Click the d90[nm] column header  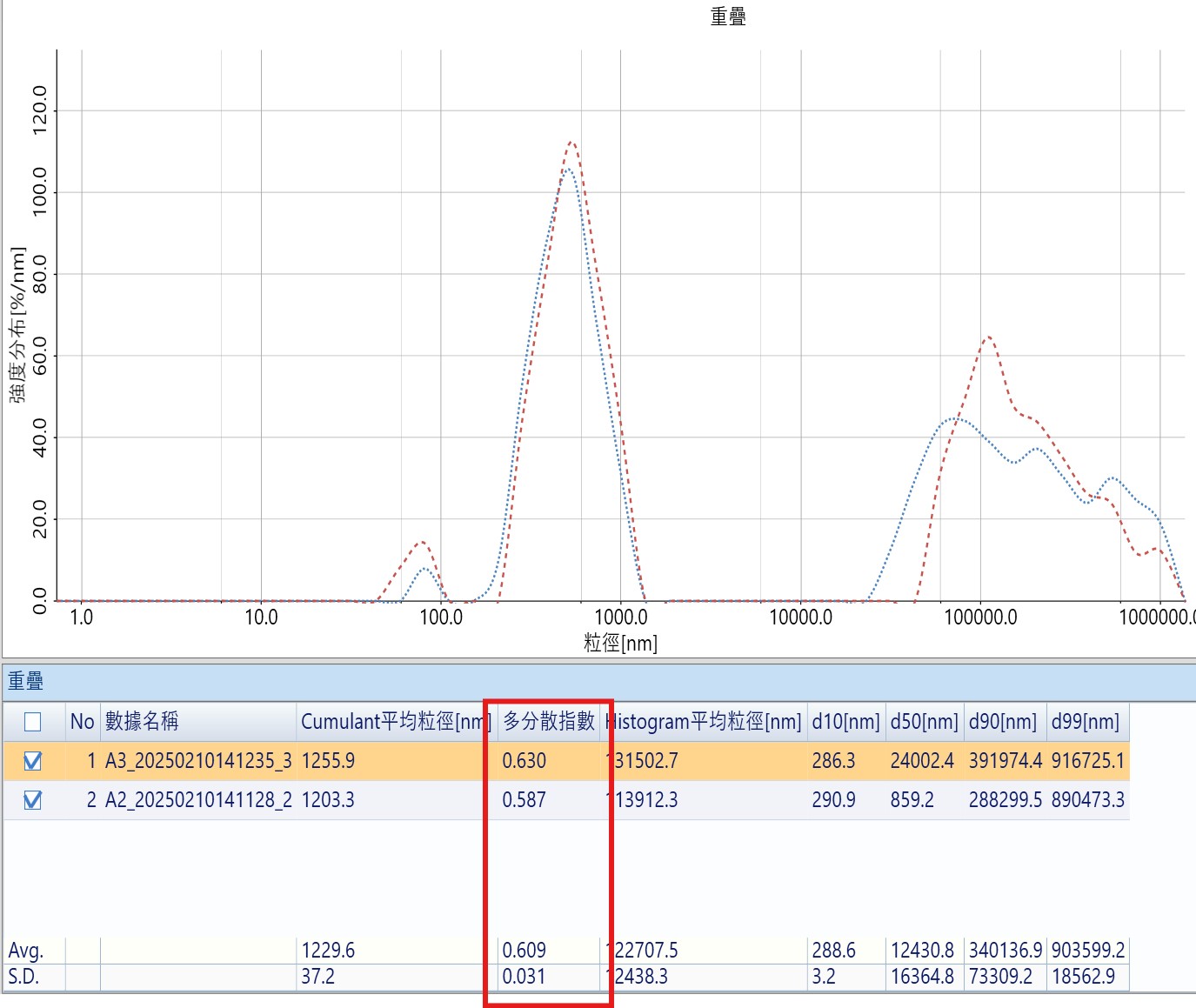tap(1003, 722)
